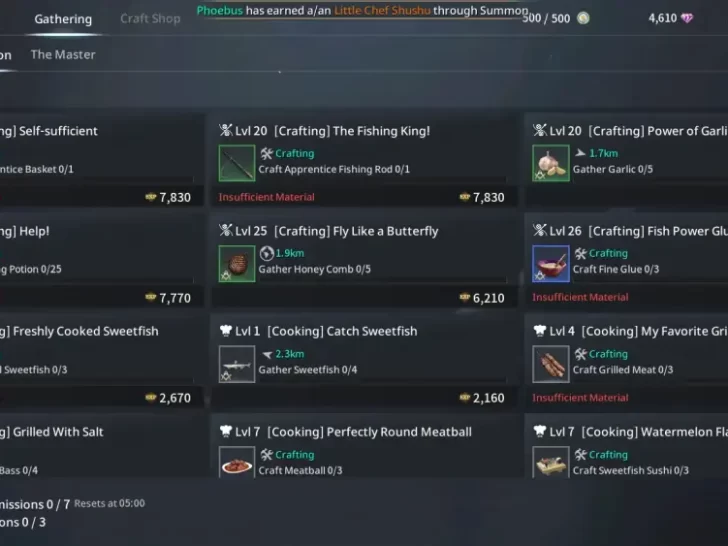Open The Fishing King! crafting mission

click(x=364, y=161)
